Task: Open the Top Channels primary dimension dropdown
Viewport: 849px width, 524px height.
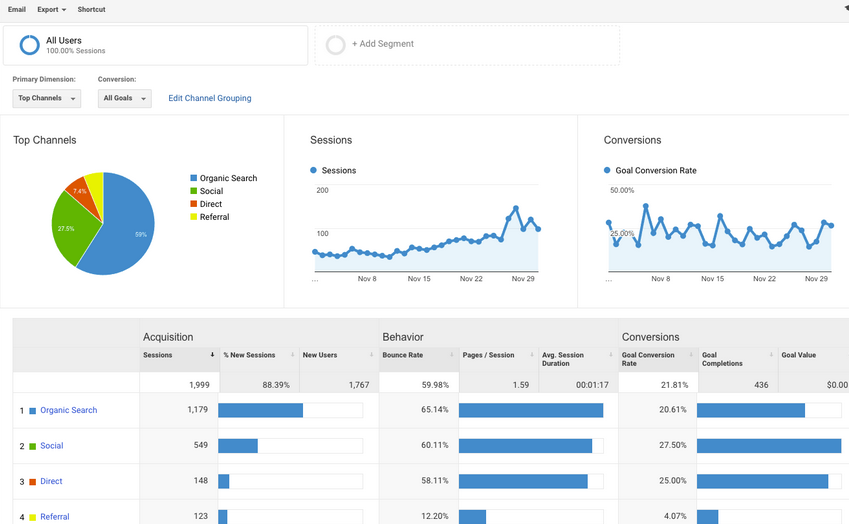Action: [47, 99]
